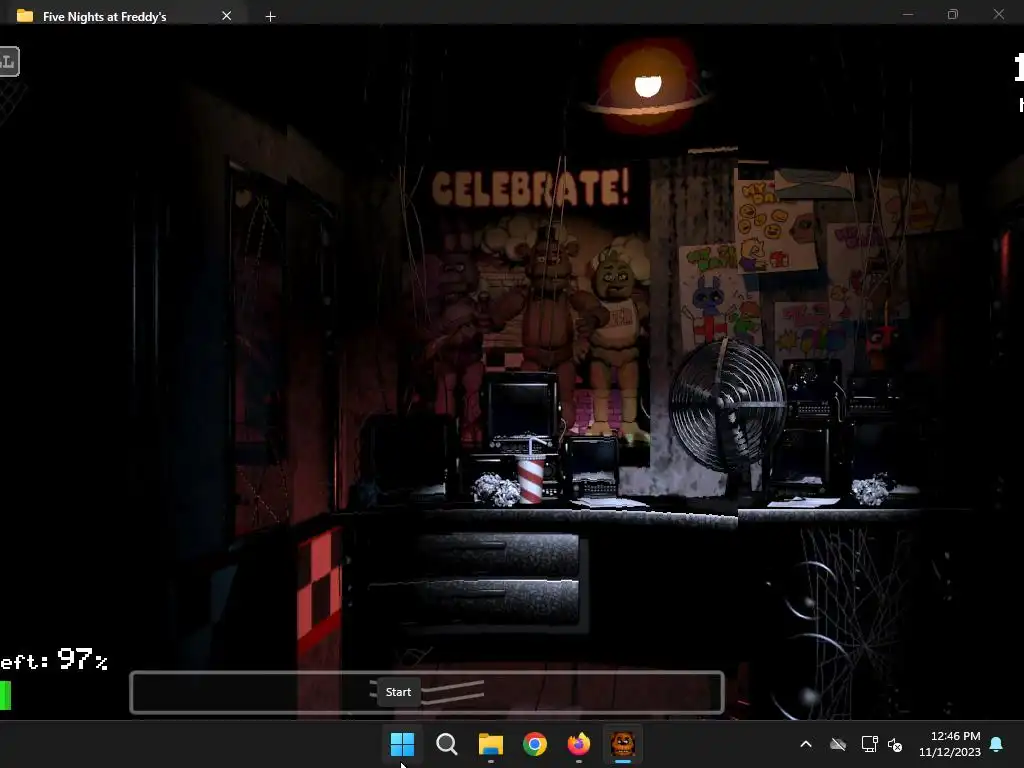Click the power left 97% readout
The image size is (1024, 768).
(x=54, y=660)
